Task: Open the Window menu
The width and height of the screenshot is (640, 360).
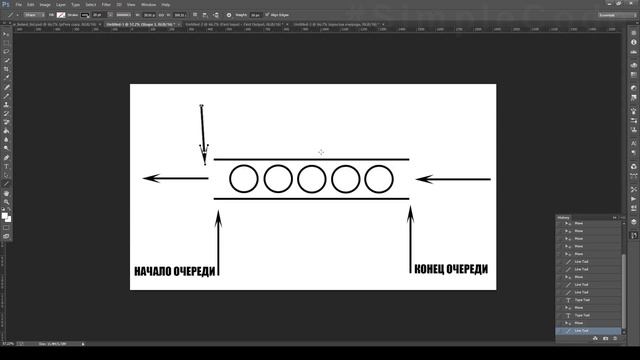Action: (x=148, y=4)
